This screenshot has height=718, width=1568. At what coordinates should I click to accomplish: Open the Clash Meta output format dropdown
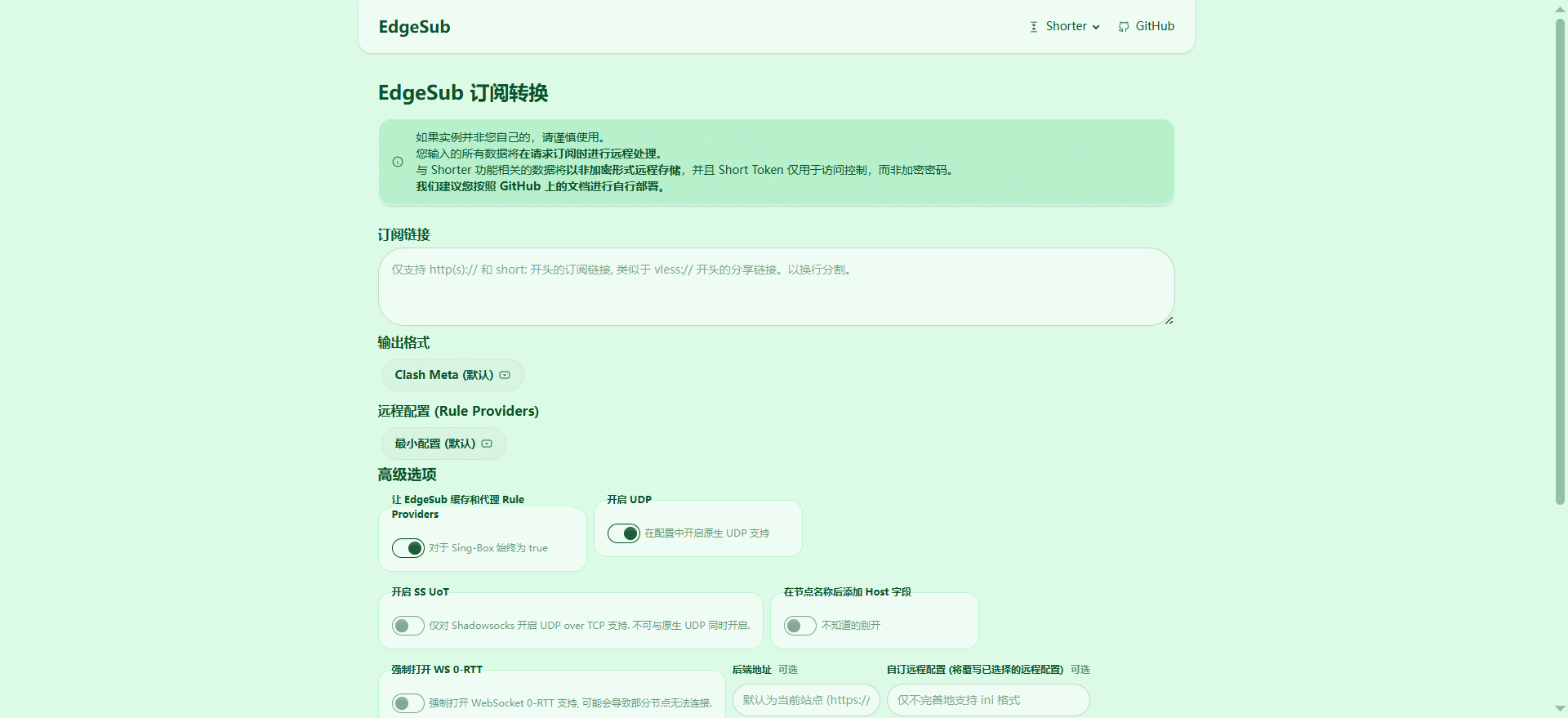[x=452, y=375]
